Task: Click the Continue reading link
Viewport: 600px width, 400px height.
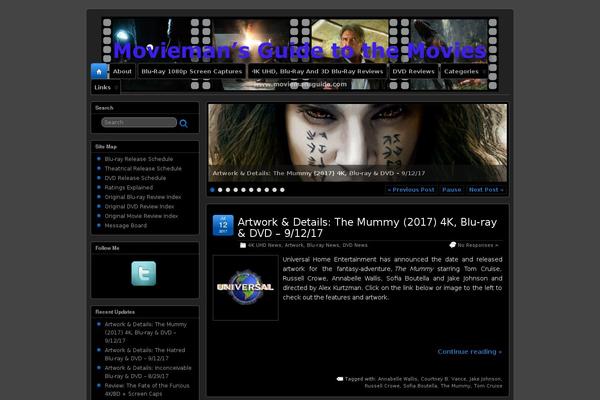Action: [470, 352]
